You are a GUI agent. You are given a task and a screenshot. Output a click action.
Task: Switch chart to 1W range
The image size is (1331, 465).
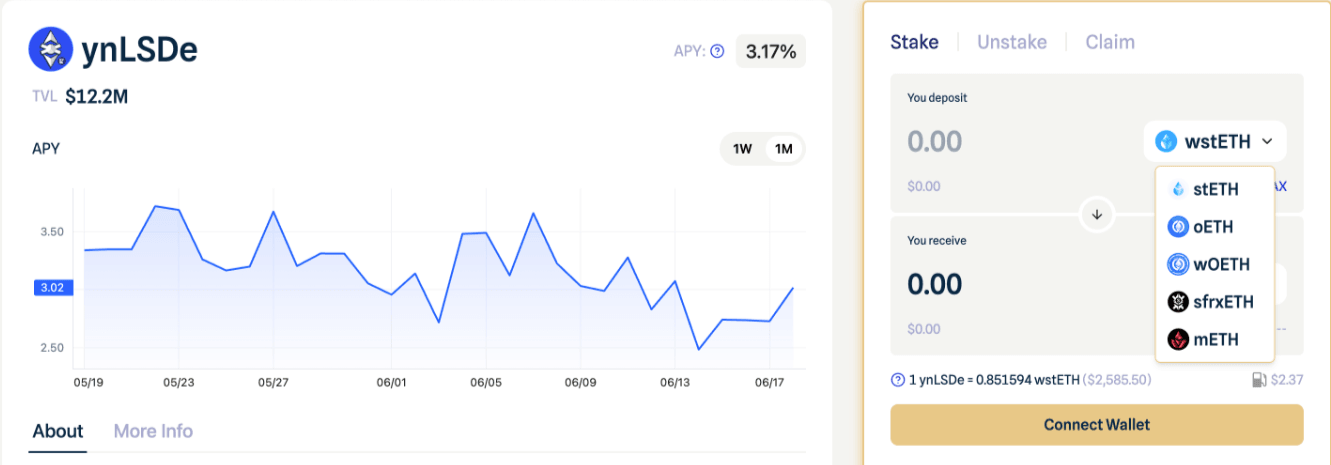click(x=742, y=149)
